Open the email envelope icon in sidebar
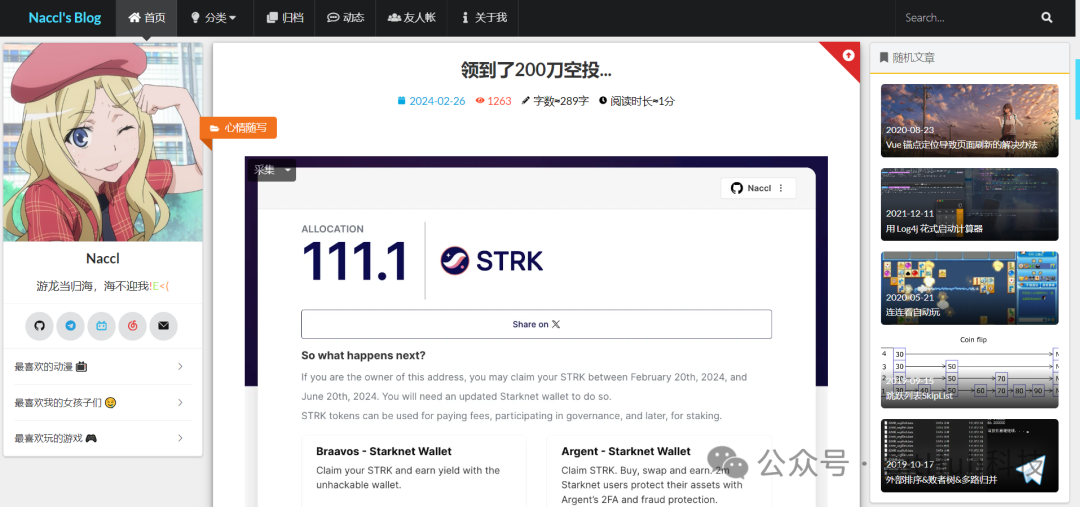The width and height of the screenshot is (1080, 507). coord(163,326)
